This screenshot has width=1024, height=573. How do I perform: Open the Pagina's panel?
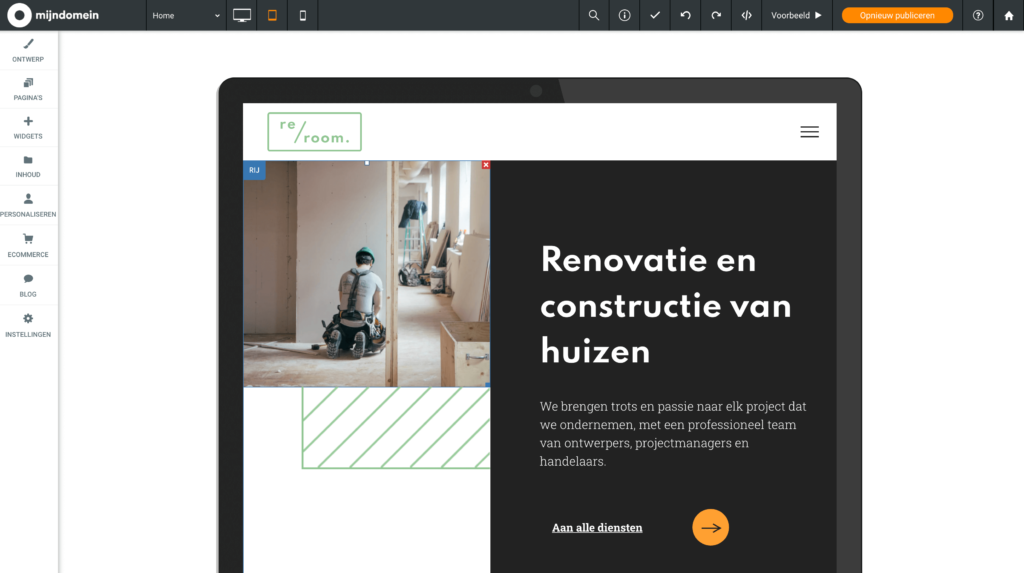[28, 89]
